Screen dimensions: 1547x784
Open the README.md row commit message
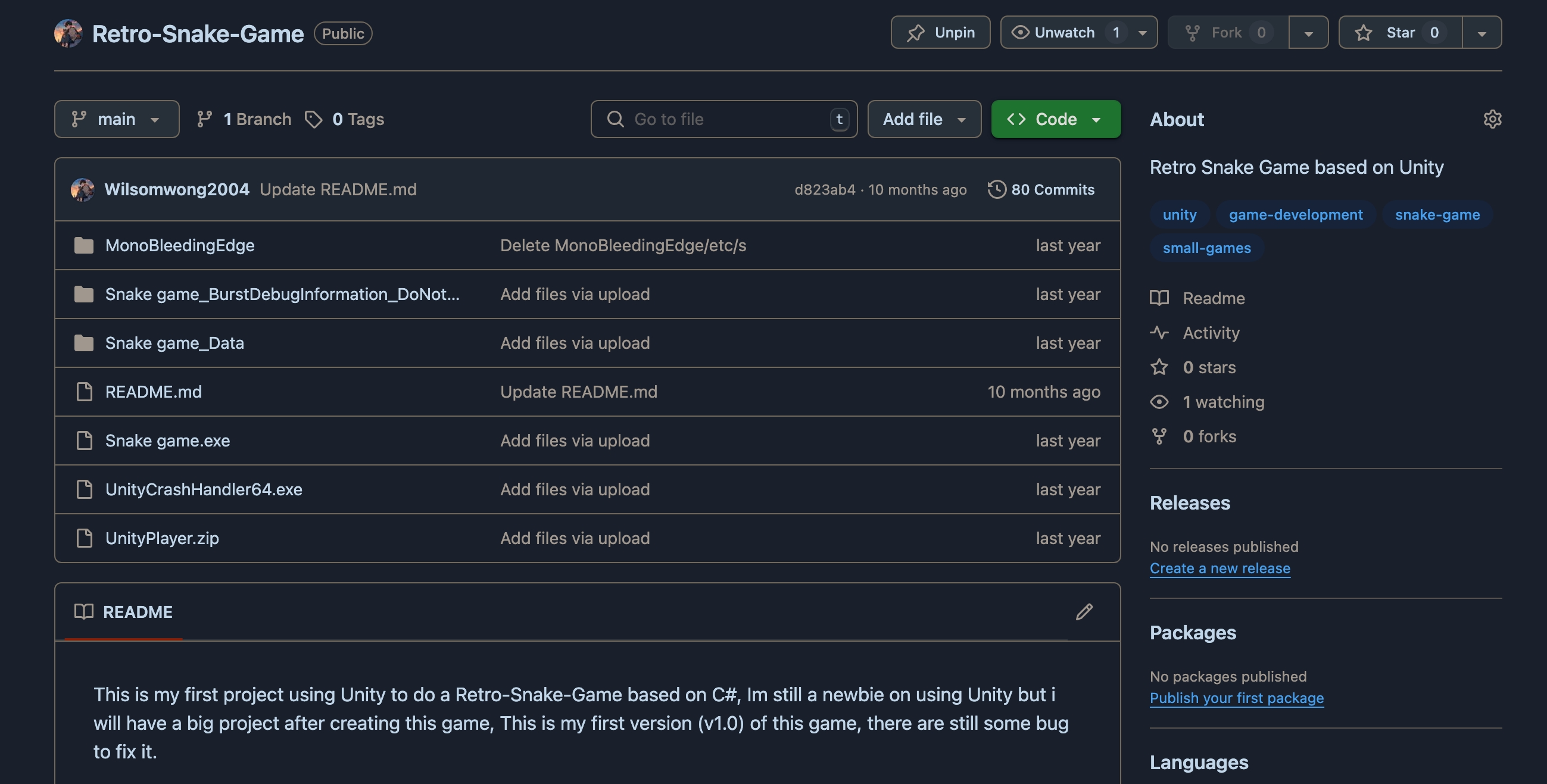tap(578, 391)
